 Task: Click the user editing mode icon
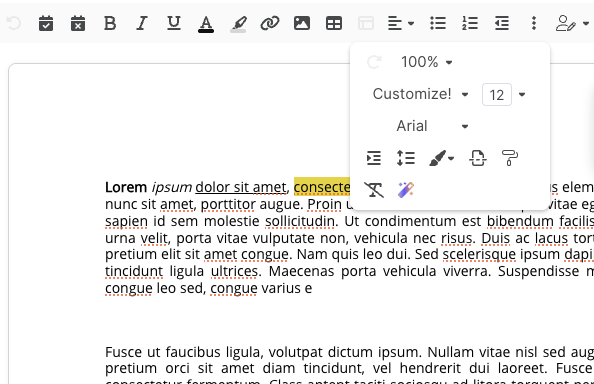[x=566, y=23]
